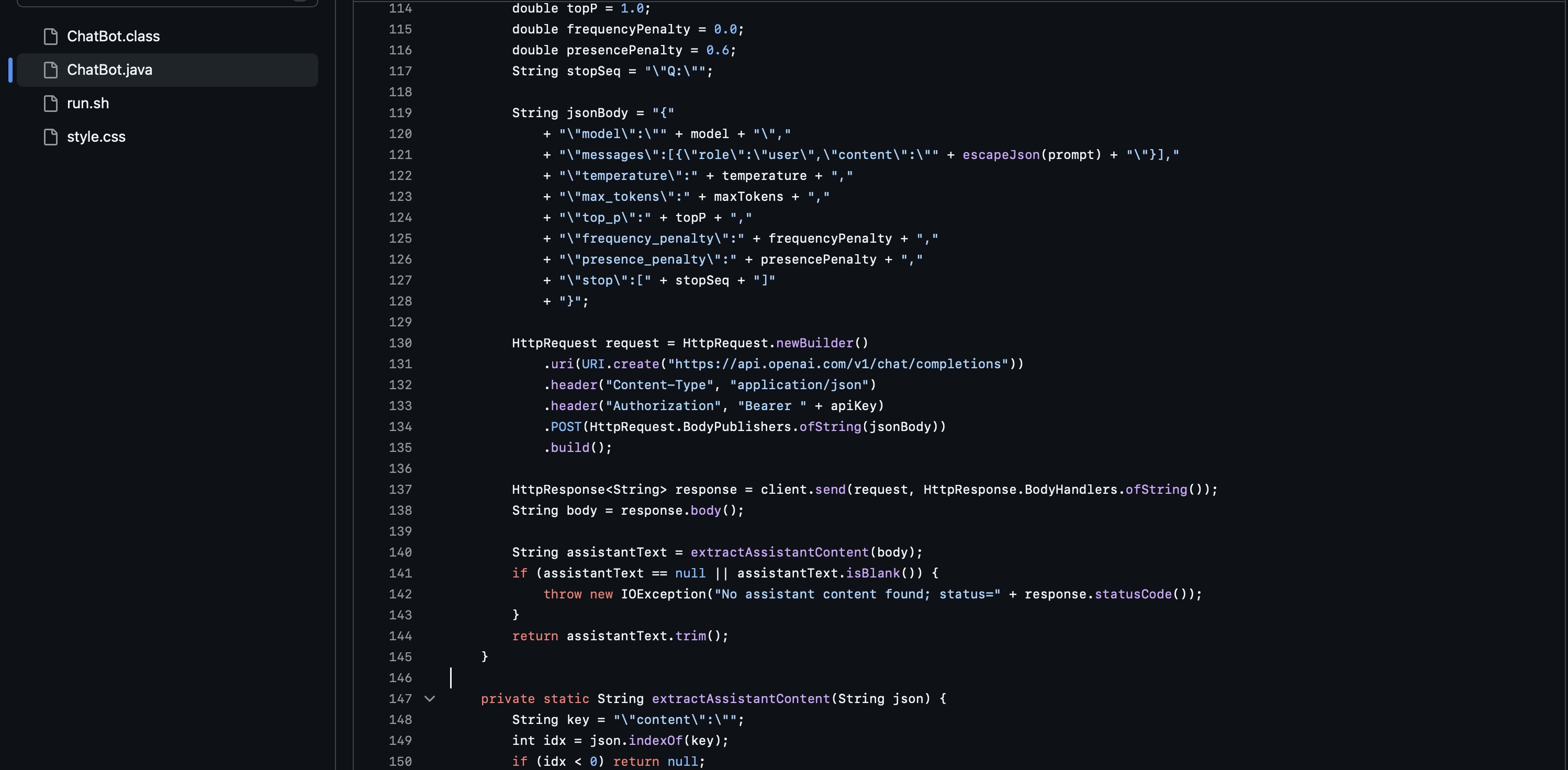
Task: Select line number 147 in the gutter
Action: tap(400, 699)
